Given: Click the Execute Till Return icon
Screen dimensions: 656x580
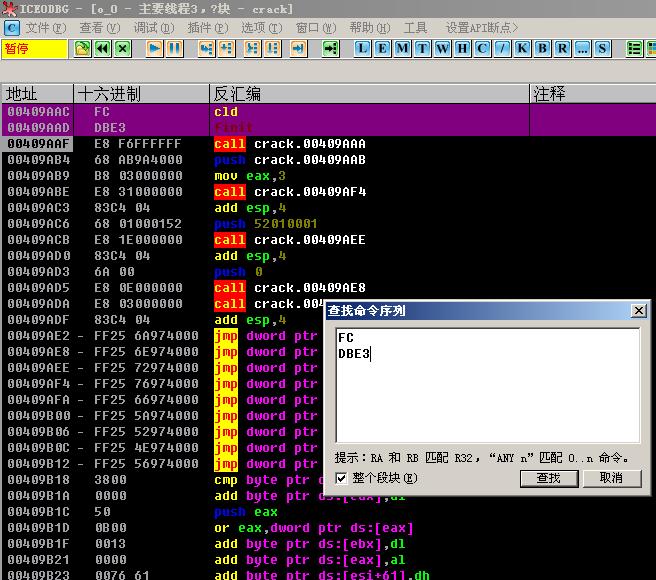Looking at the screenshot, I should (x=298, y=49).
